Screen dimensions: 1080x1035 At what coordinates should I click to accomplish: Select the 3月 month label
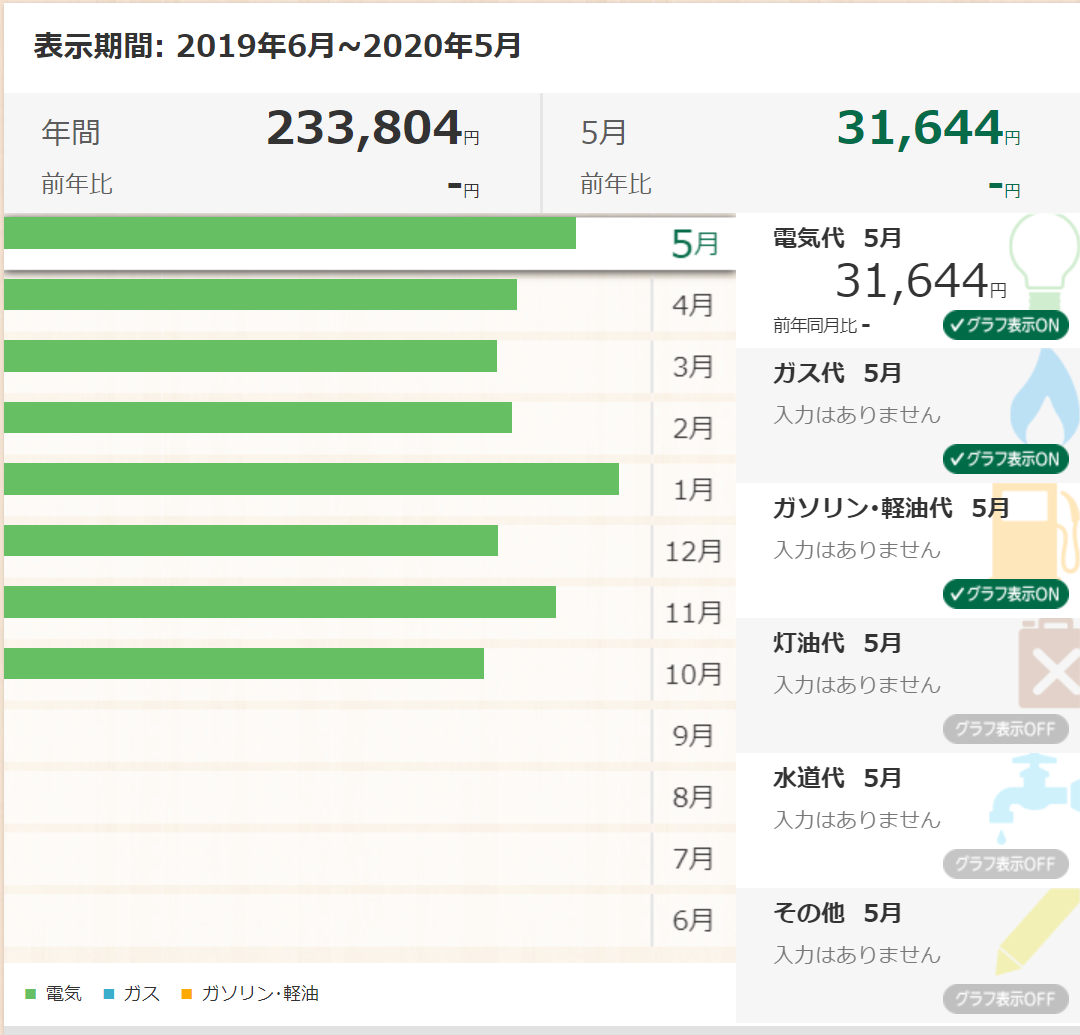tap(693, 366)
